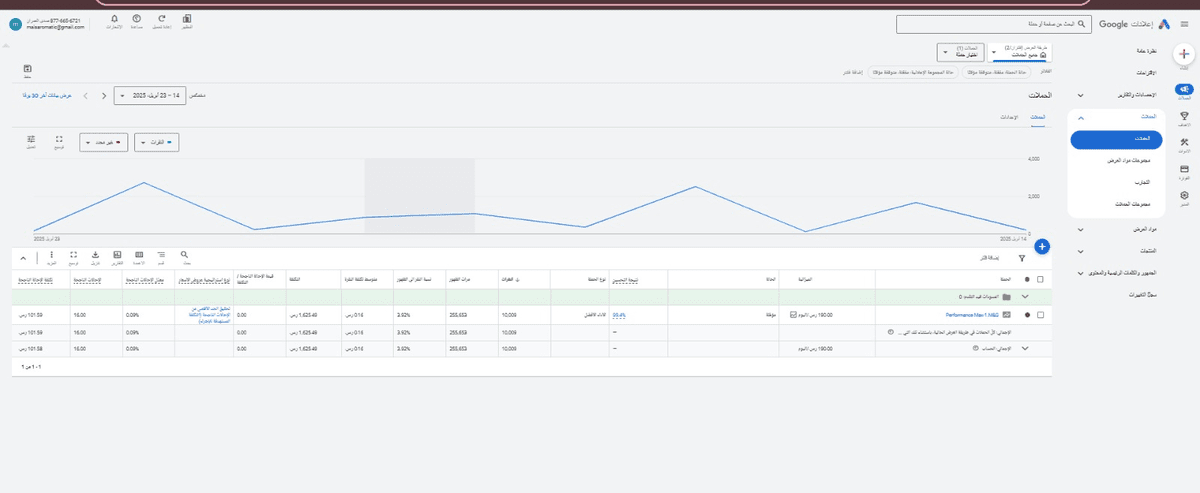The image size is (1200, 493).
Task: Click the blue add campaign plus button
Action: coord(1041,245)
